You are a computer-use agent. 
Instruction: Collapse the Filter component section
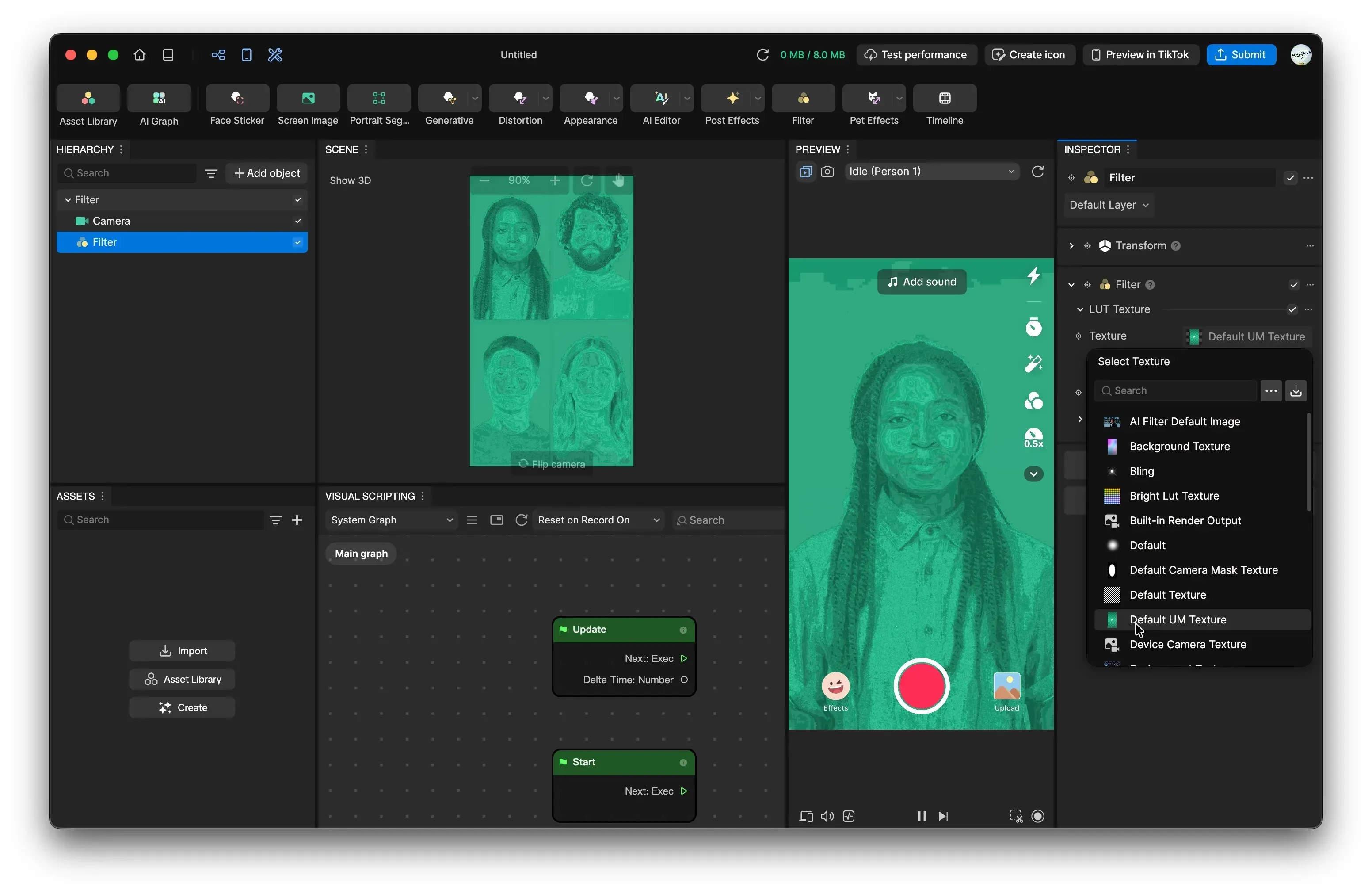pyautogui.click(x=1071, y=285)
